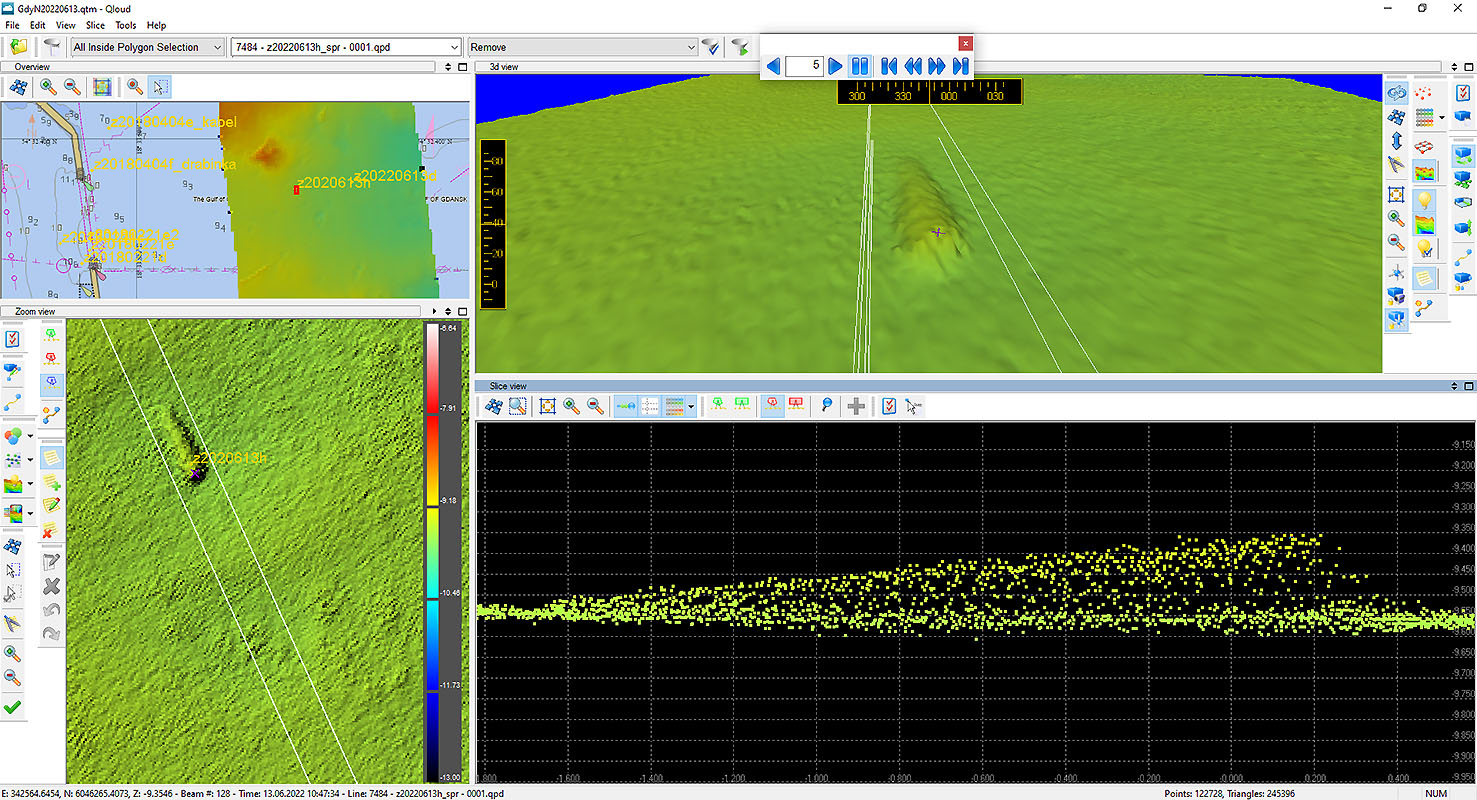Click the green checkmark in Zoom view sidebar
Screen dimensions: 1477x800
click(13, 708)
